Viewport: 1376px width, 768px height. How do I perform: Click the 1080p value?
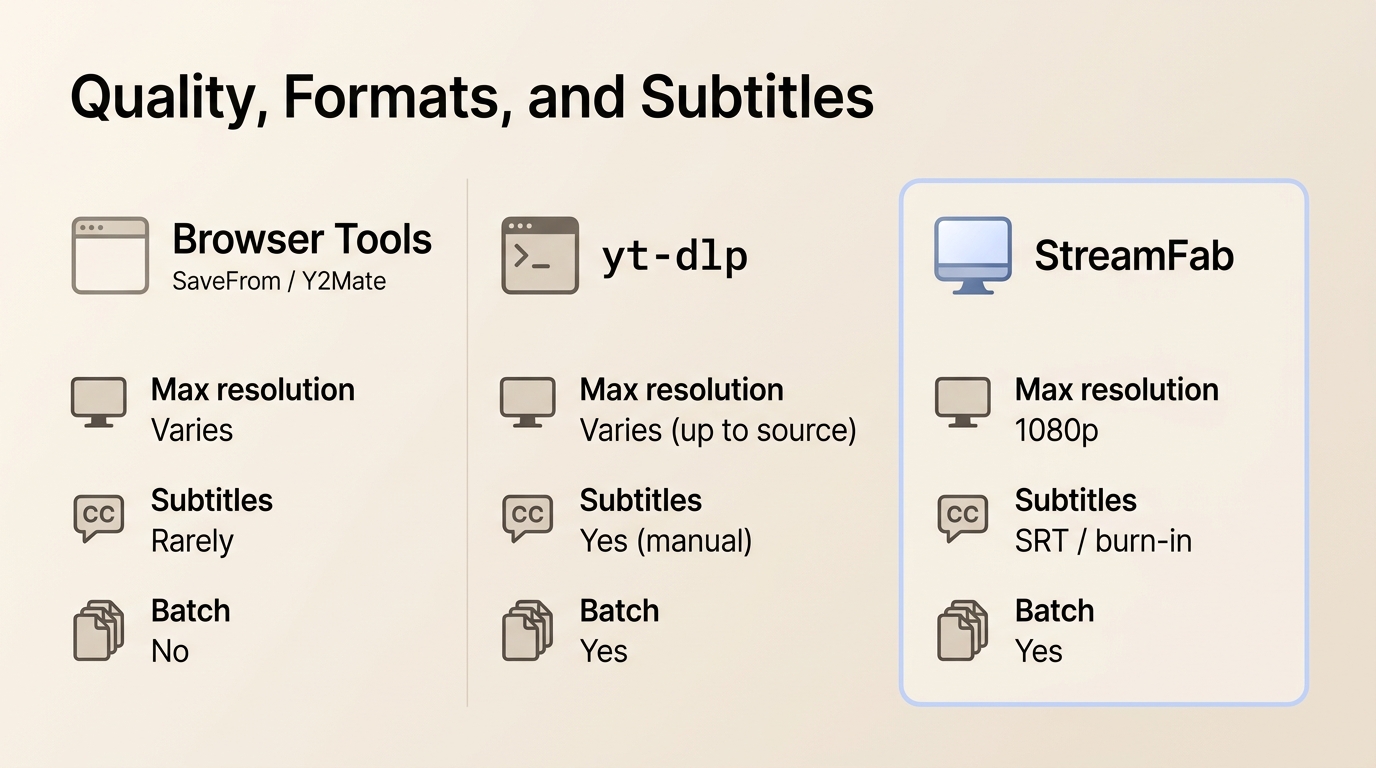point(1057,431)
